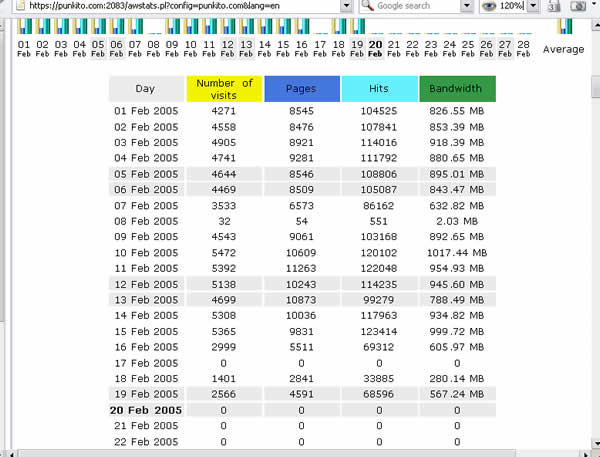Click the camera icon at top right
600x457 pixels.
click(x=578, y=6)
